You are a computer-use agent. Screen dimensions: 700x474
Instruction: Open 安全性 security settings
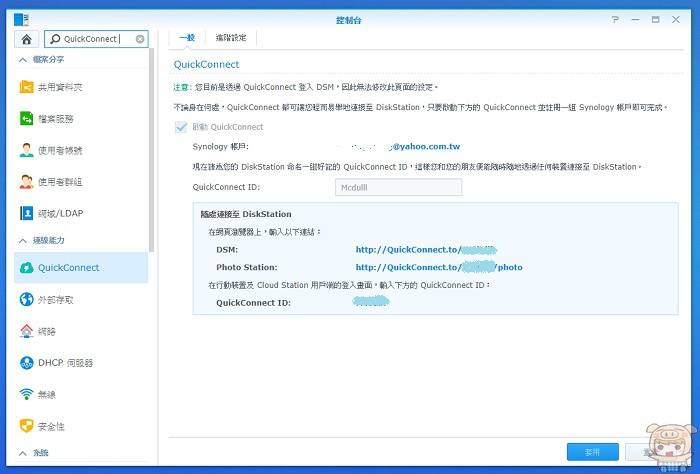(x=52, y=426)
